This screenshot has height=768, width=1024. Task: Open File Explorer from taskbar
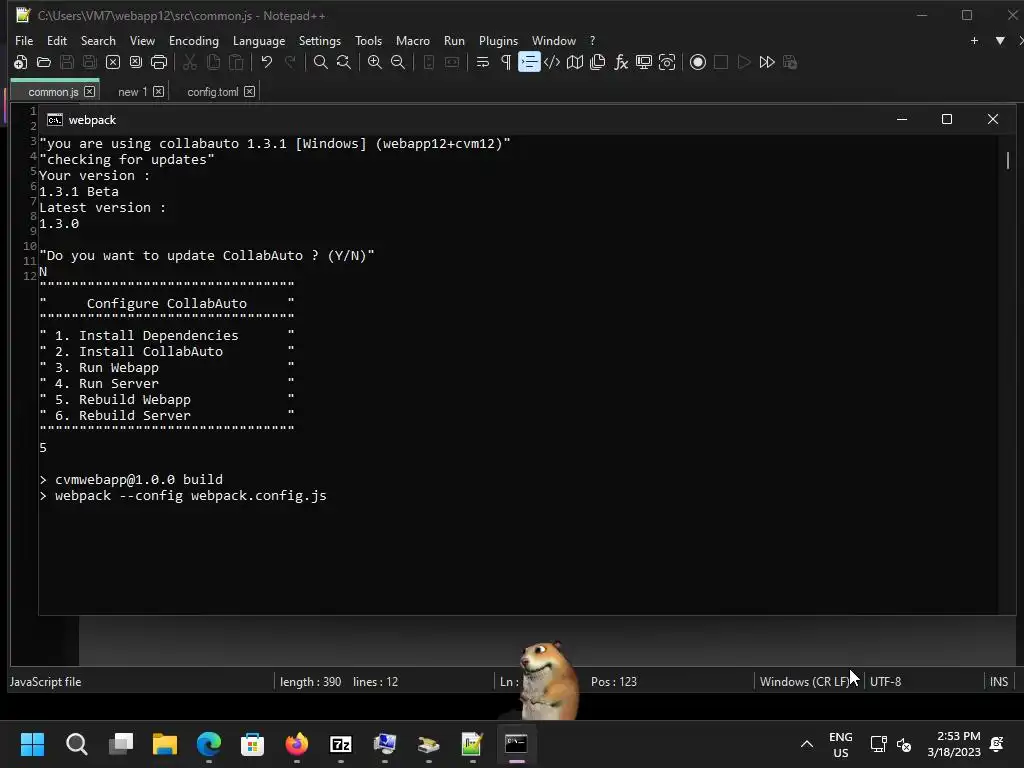[x=165, y=744]
